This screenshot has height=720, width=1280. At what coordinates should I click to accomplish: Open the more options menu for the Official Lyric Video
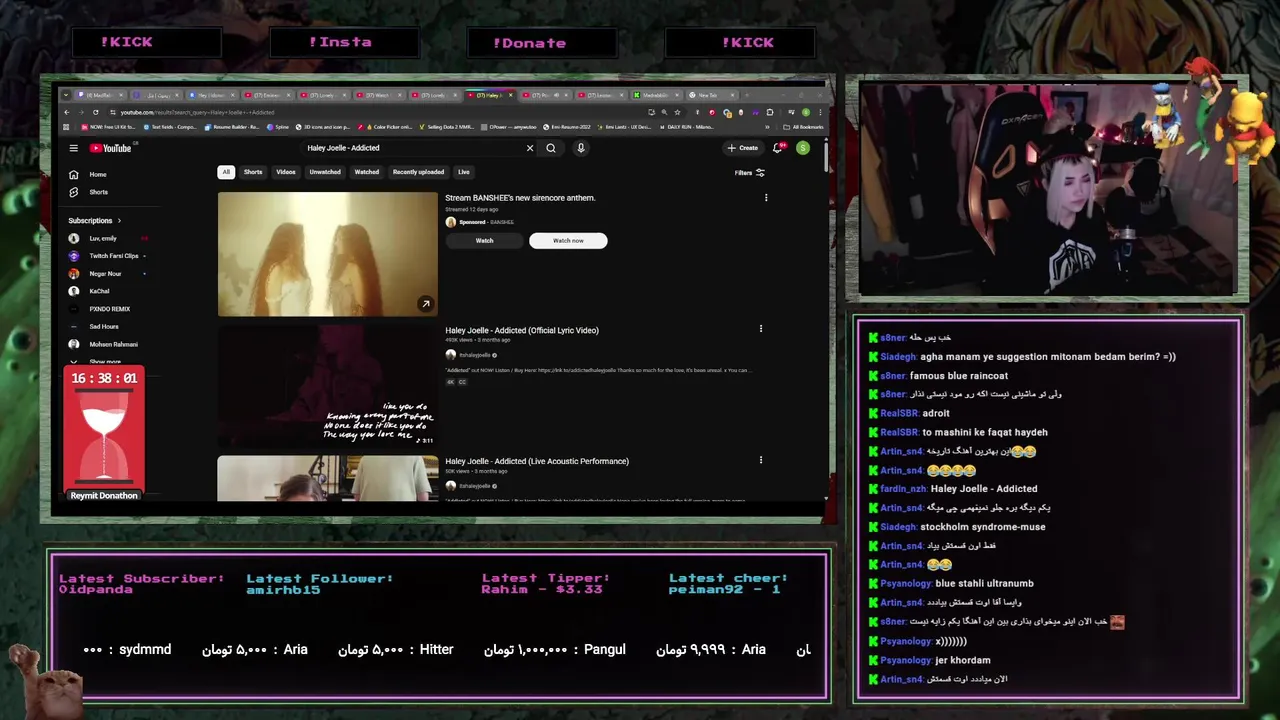coord(761,329)
